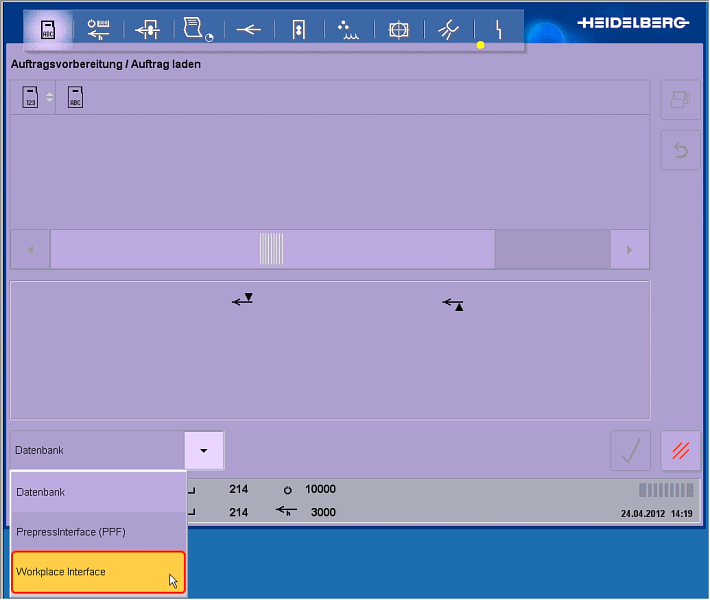This screenshot has width=710, height=600.
Task: Click the right arrow of horizontal scrollbar
Action: tap(629, 249)
